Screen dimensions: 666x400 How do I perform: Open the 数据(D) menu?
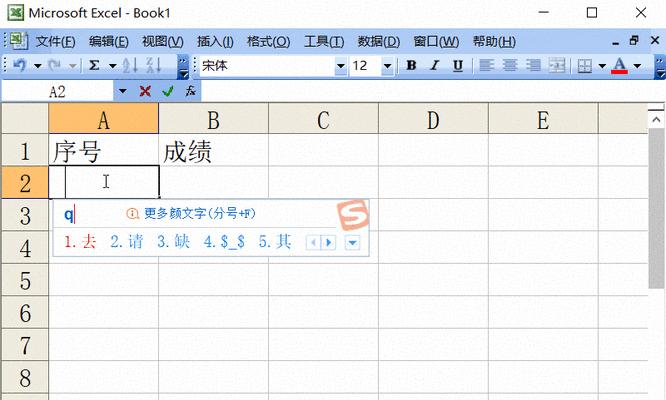point(378,42)
